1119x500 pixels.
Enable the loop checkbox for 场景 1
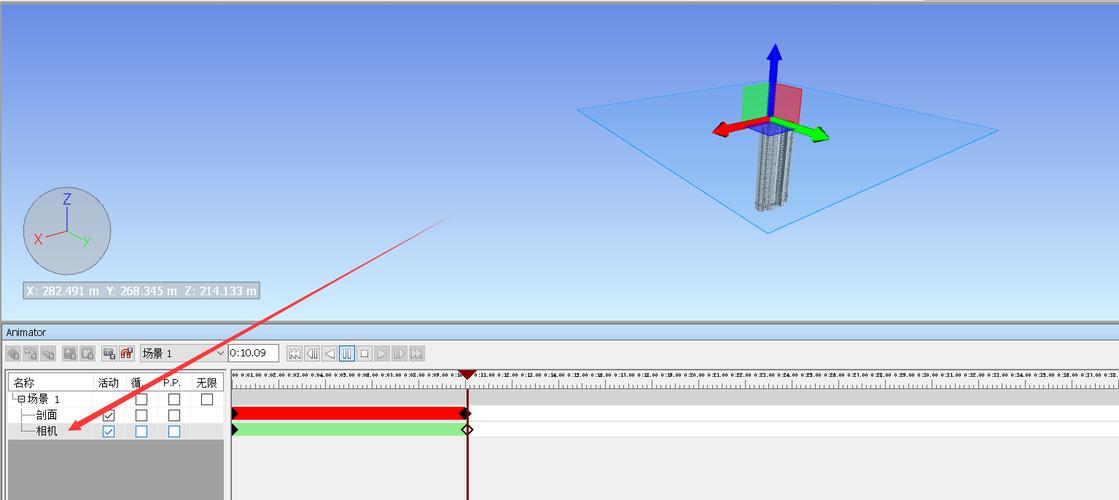pyautogui.click(x=141, y=399)
